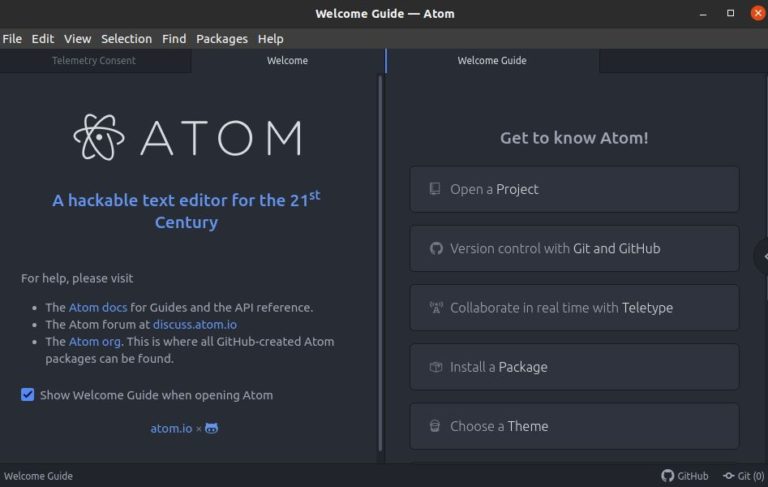
Task: Open the File menu
Action: [12, 39]
